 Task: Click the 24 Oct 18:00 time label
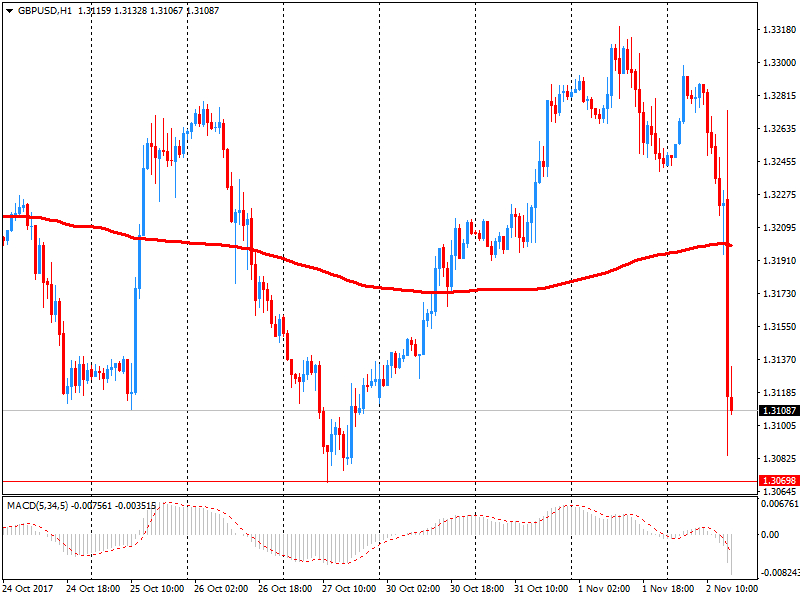tap(93, 589)
